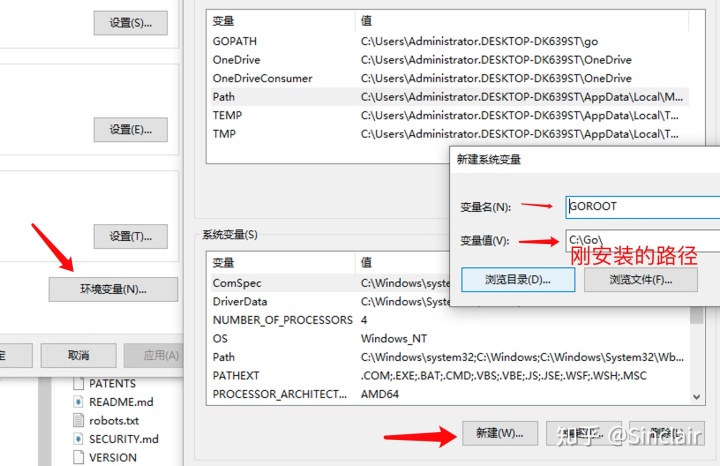
Task: Click 新建(W)... under system variables
Action: point(500,433)
